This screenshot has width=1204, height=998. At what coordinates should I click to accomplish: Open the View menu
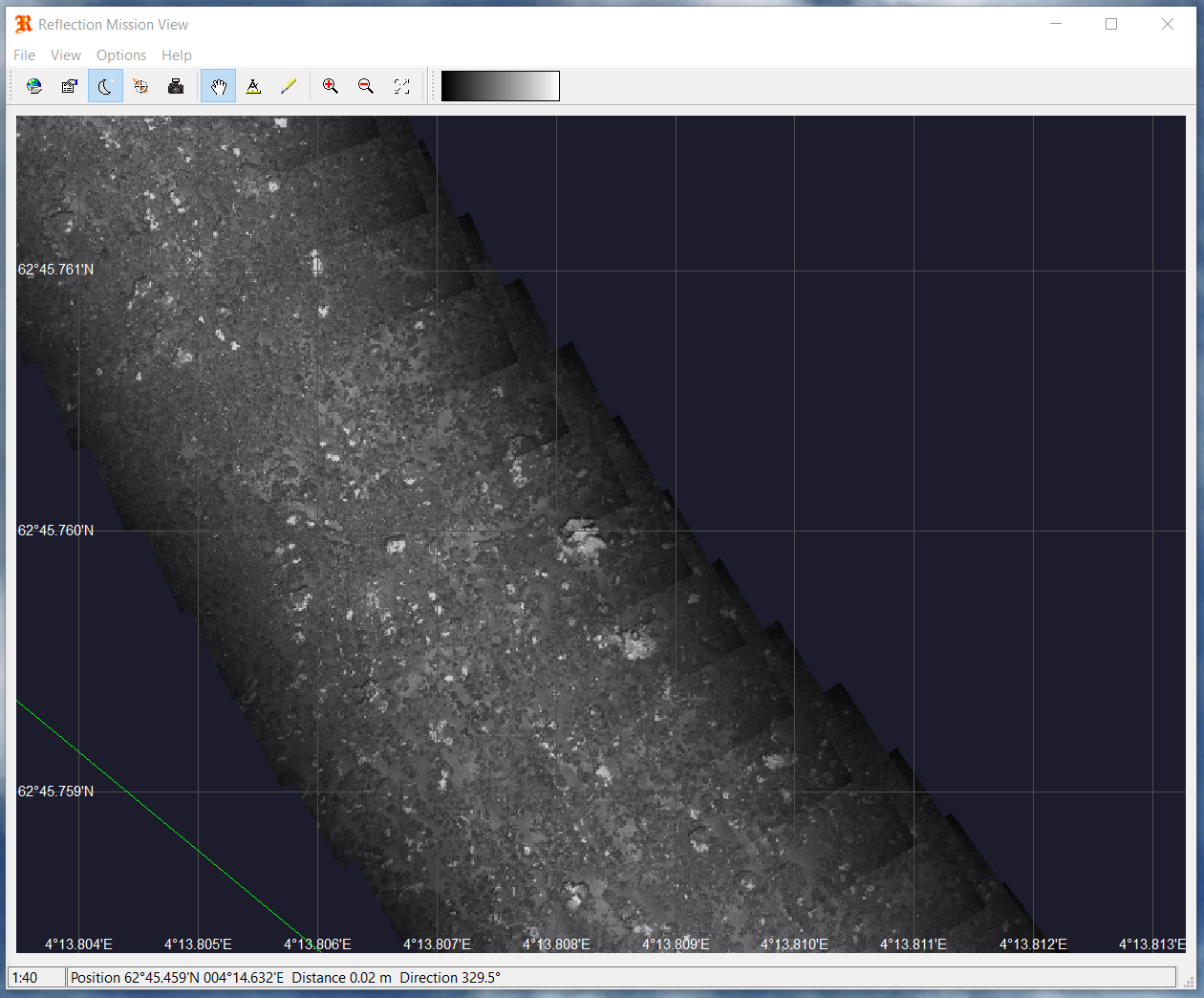tap(65, 54)
